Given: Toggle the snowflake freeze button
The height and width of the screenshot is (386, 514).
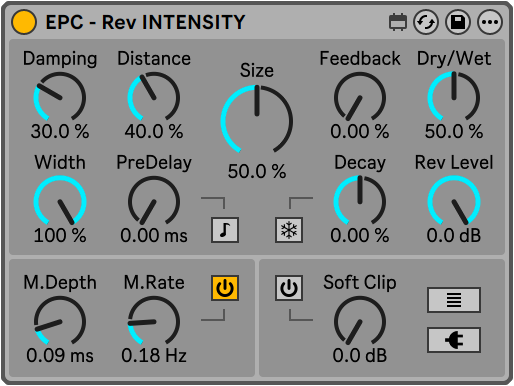Looking at the screenshot, I should pyautogui.click(x=289, y=230).
